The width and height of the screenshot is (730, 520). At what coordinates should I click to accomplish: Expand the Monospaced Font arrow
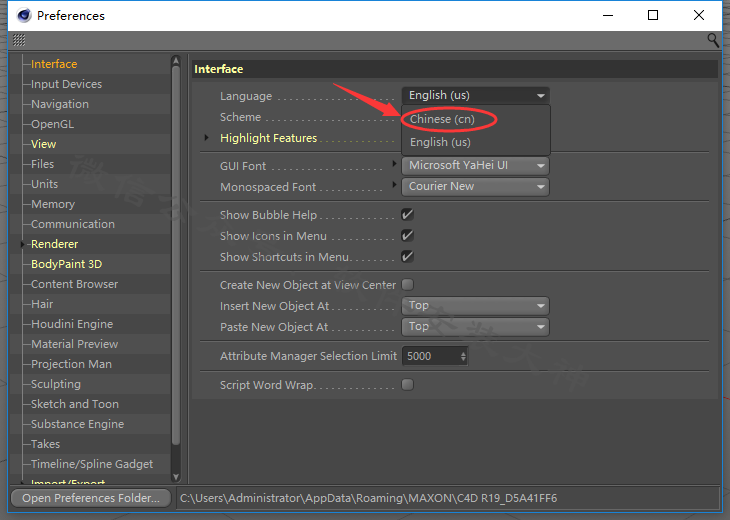click(x=394, y=184)
